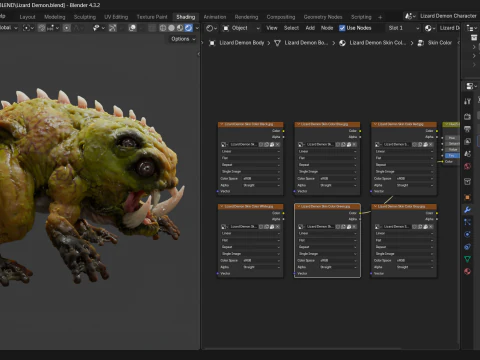The image size is (480, 360).
Task: Open the Particles properties tab
Action: point(468,222)
